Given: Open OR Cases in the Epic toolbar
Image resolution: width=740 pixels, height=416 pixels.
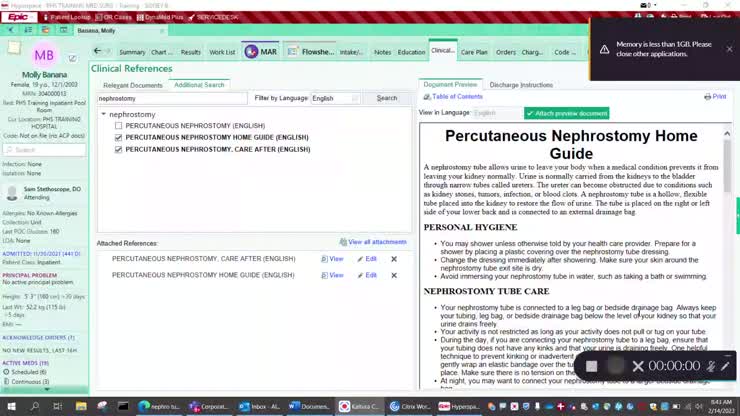Looking at the screenshot, I should 114,17.
